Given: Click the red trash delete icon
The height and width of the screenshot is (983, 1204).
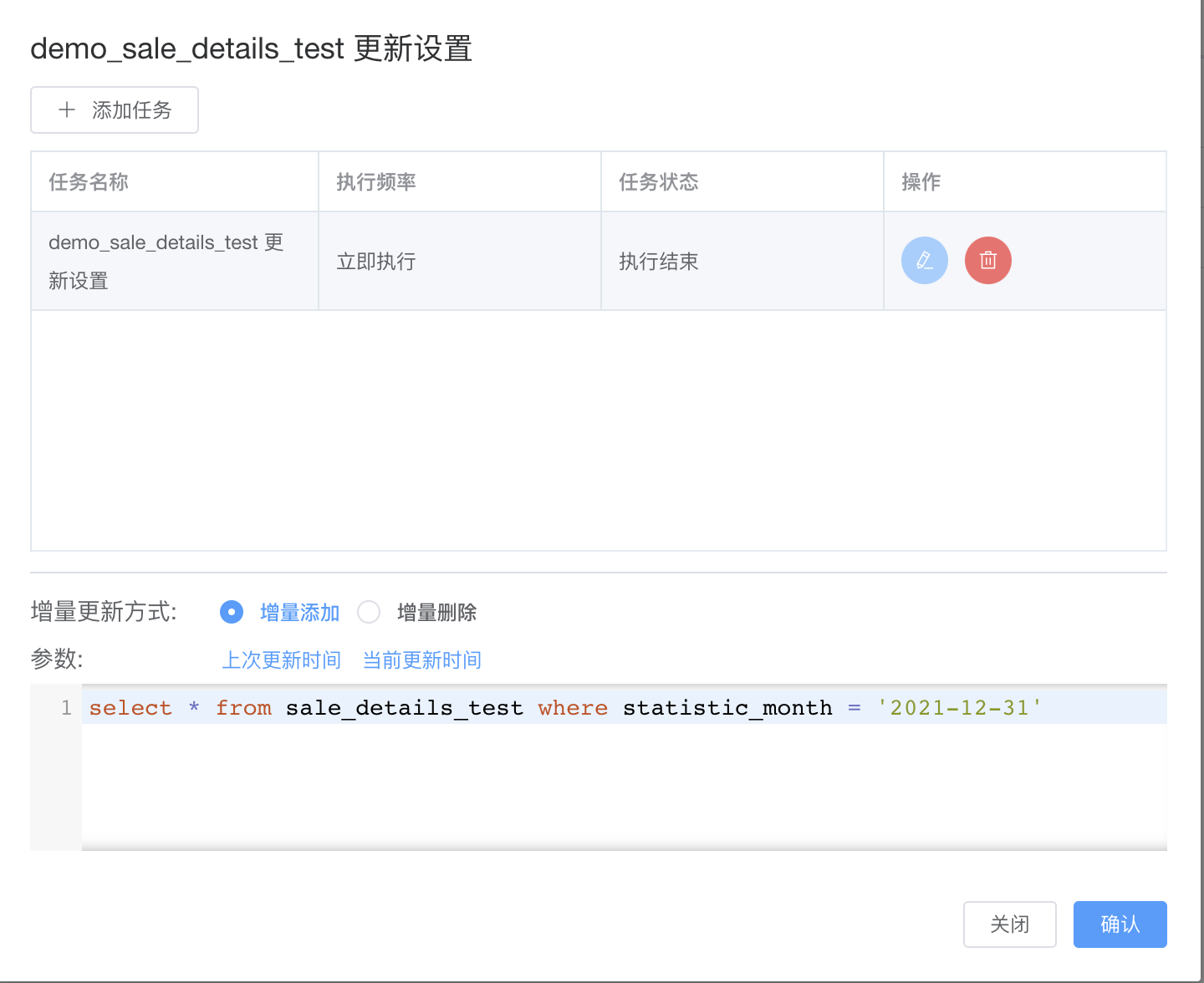Looking at the screenshot, I should tap(987, 260).
